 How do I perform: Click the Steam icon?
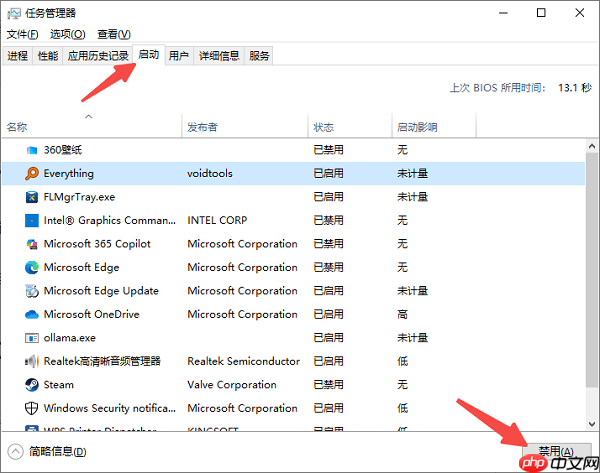[32, 385]
